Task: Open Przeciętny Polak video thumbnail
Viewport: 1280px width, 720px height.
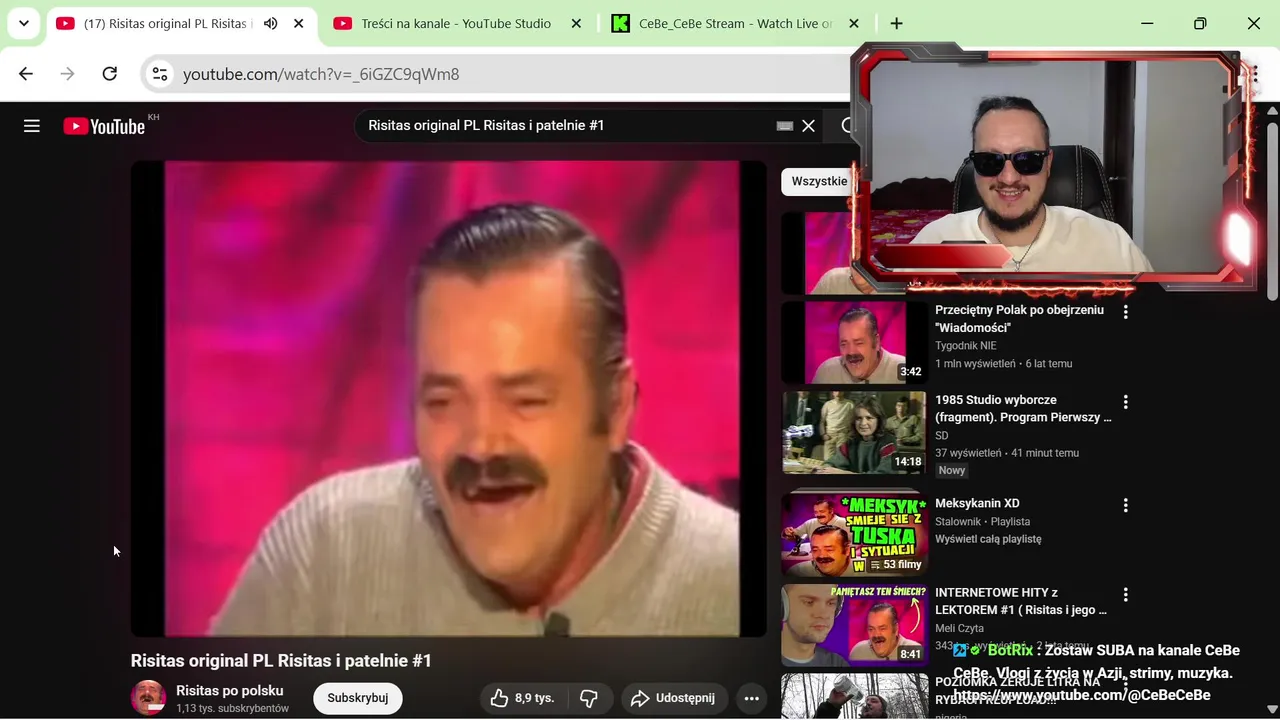Action: click(854, 342)
